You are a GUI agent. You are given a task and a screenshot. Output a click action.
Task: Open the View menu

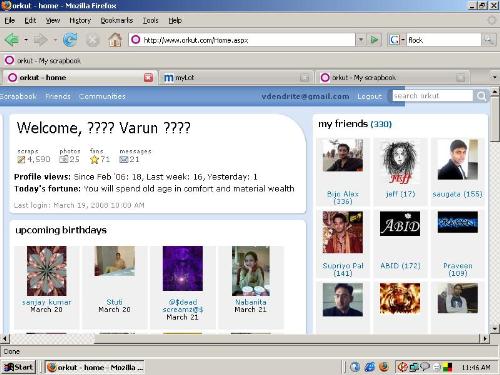pos(53,21)
